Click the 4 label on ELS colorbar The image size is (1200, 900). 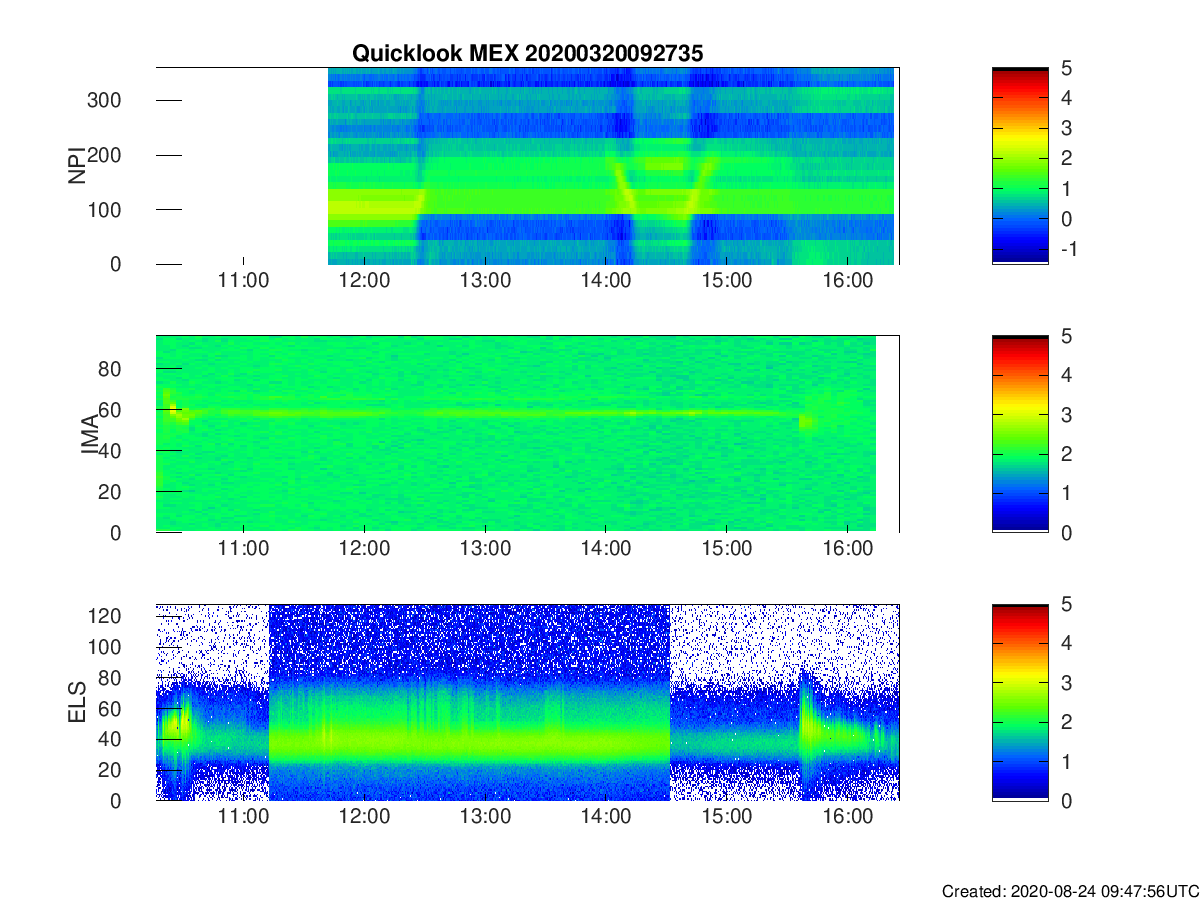coord(1066,643)
